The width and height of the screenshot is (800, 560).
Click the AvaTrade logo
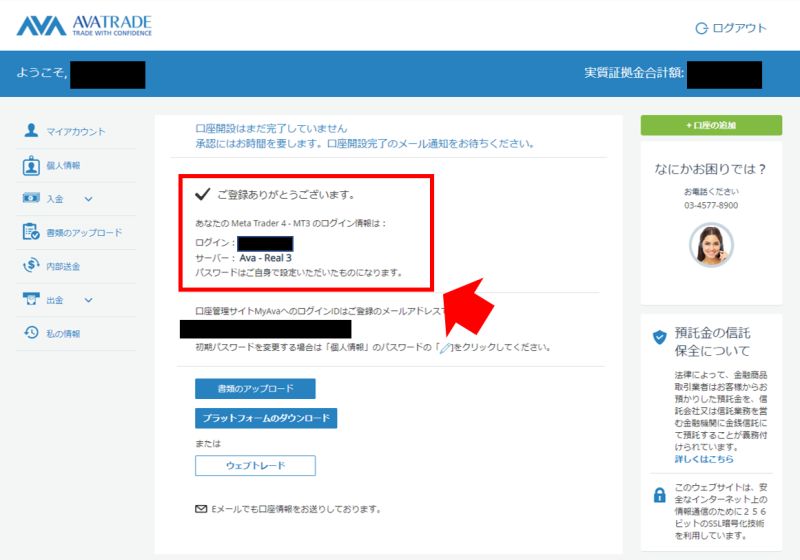click(84, 26)
